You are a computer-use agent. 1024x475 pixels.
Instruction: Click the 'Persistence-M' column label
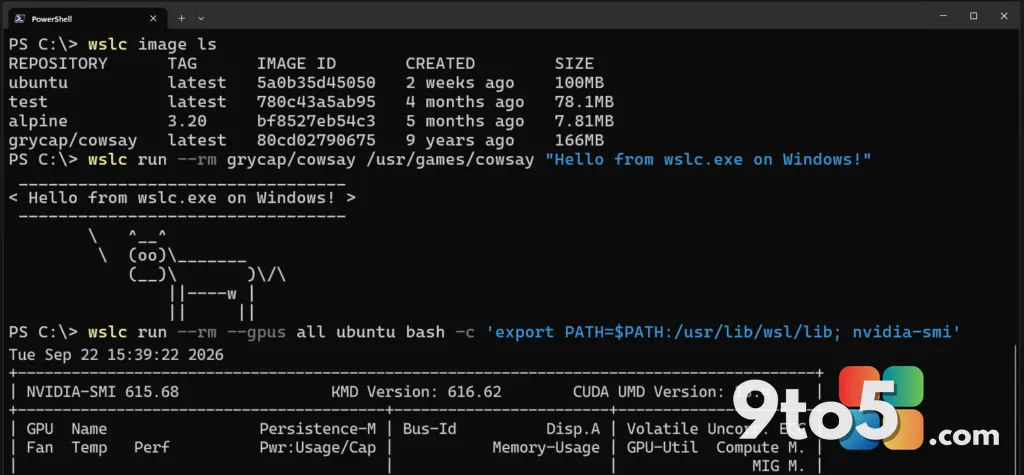(x=317, y=429)
